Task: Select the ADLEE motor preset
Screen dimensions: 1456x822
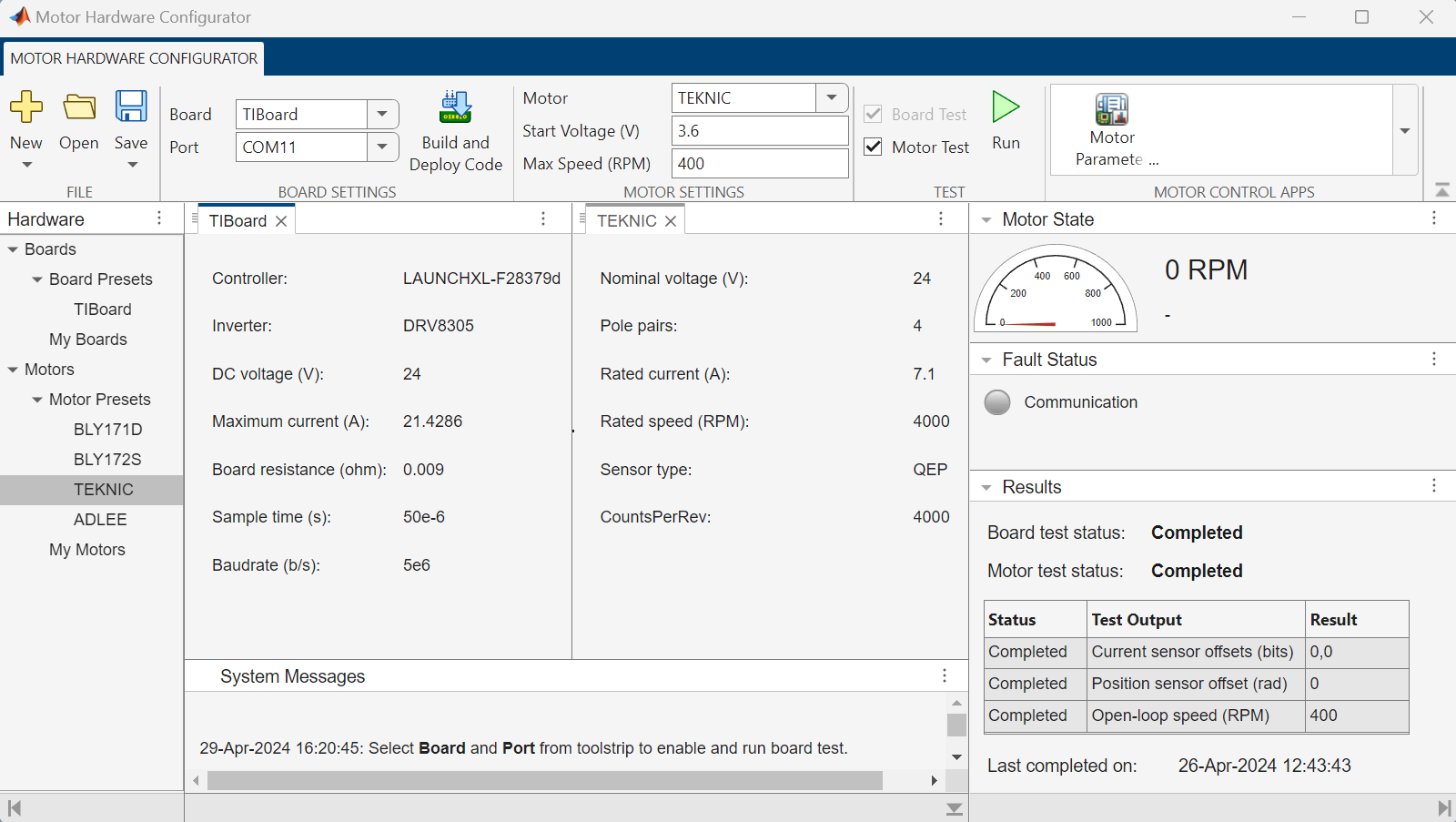Action: pyautogui.click(x=100, y=519)
